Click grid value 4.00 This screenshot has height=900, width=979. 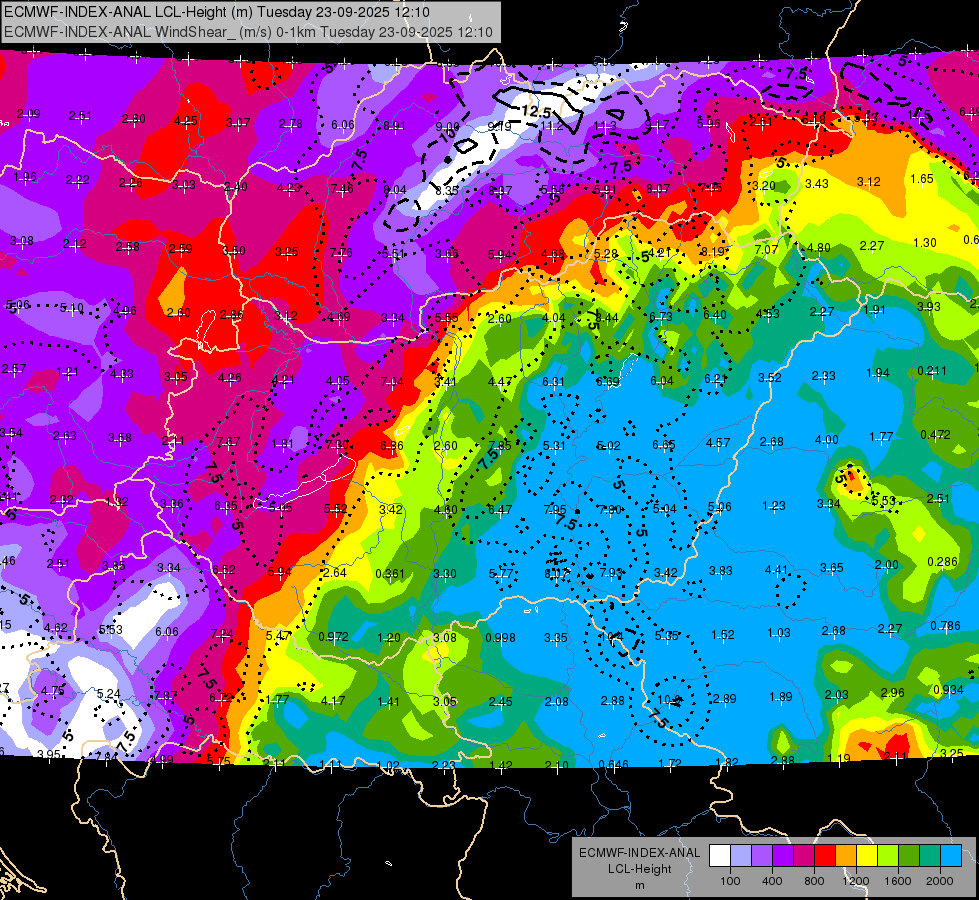826,440
